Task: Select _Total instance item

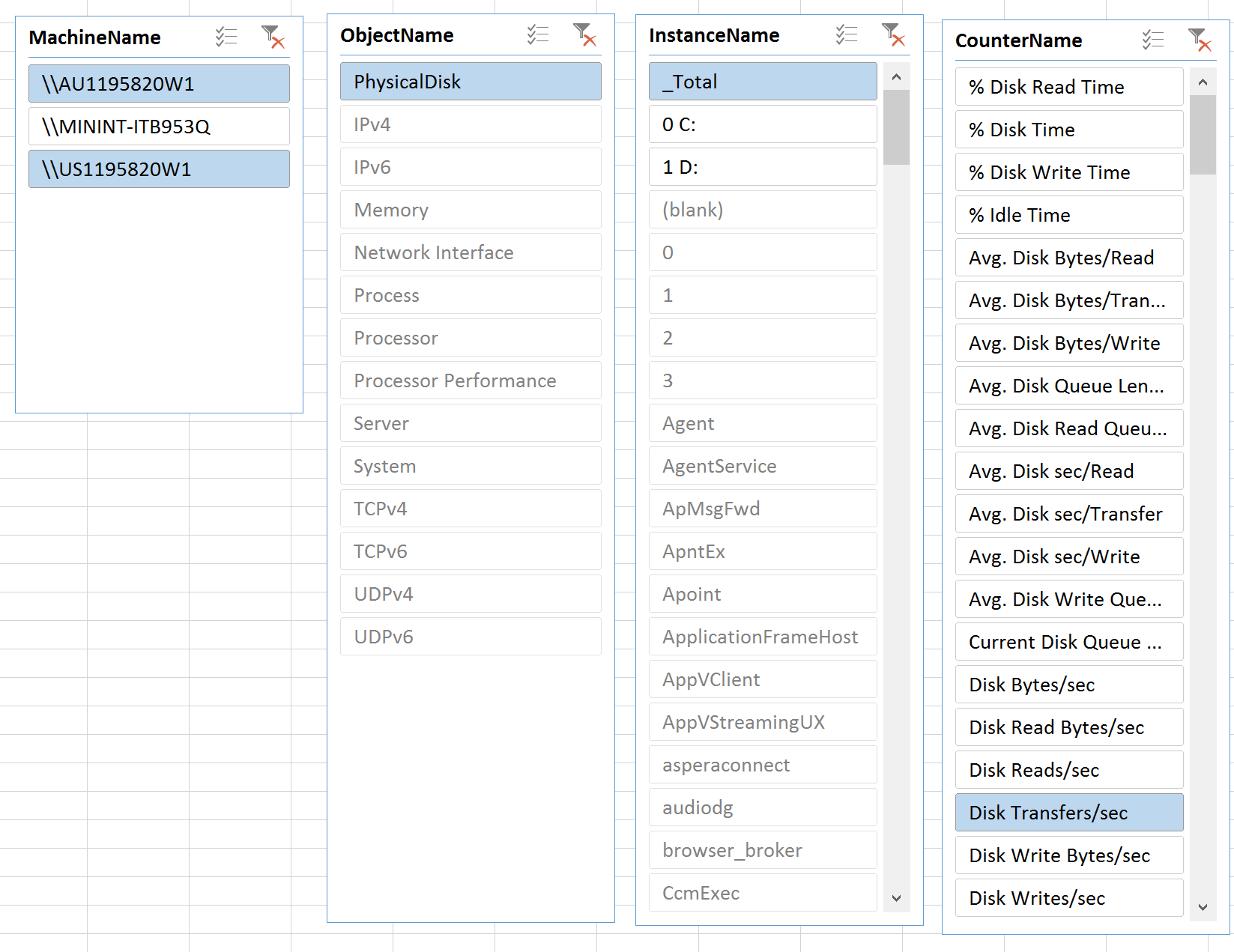Action: pos(763,81)
